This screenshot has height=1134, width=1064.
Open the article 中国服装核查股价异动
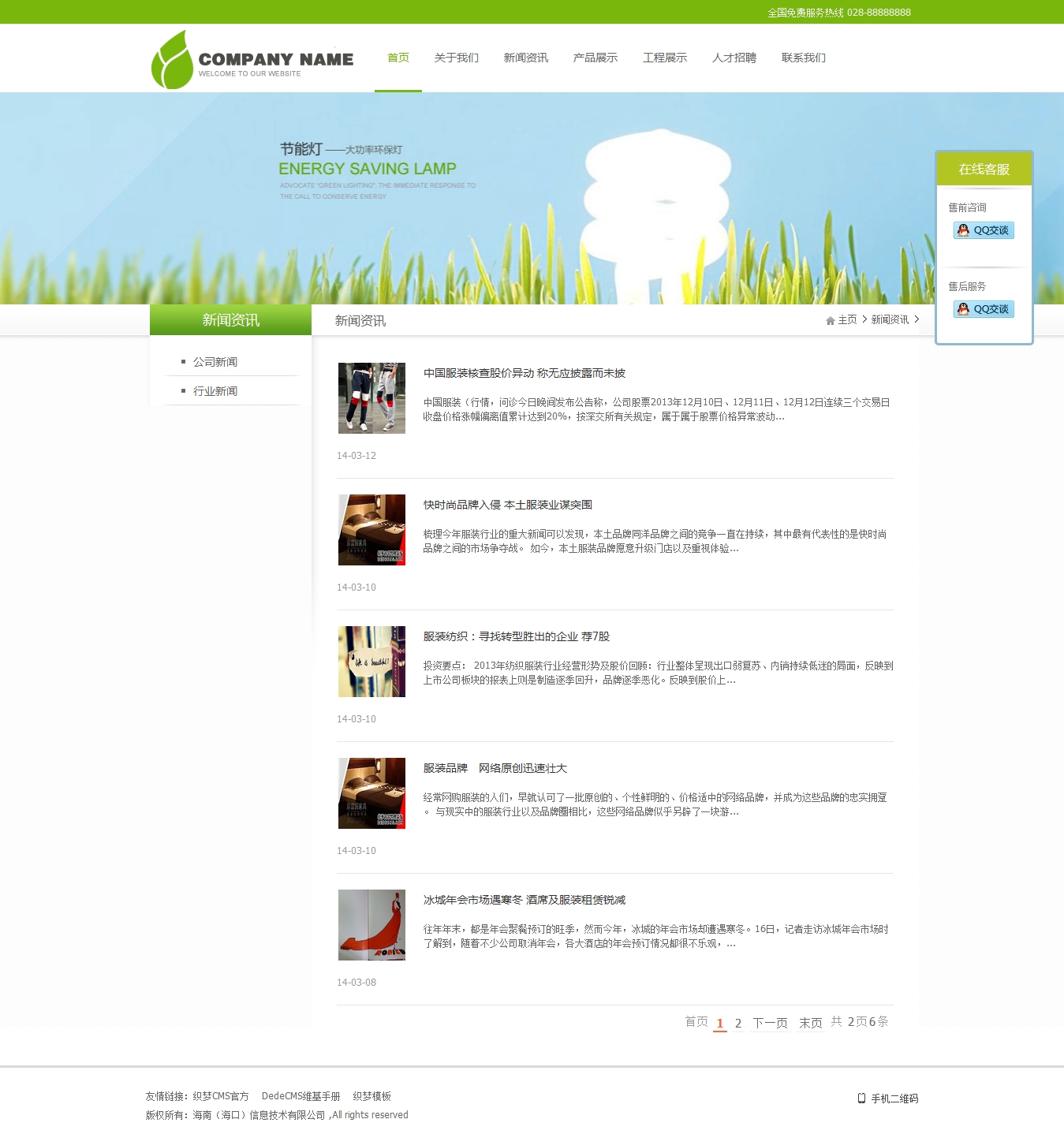[x=524, y=373]
